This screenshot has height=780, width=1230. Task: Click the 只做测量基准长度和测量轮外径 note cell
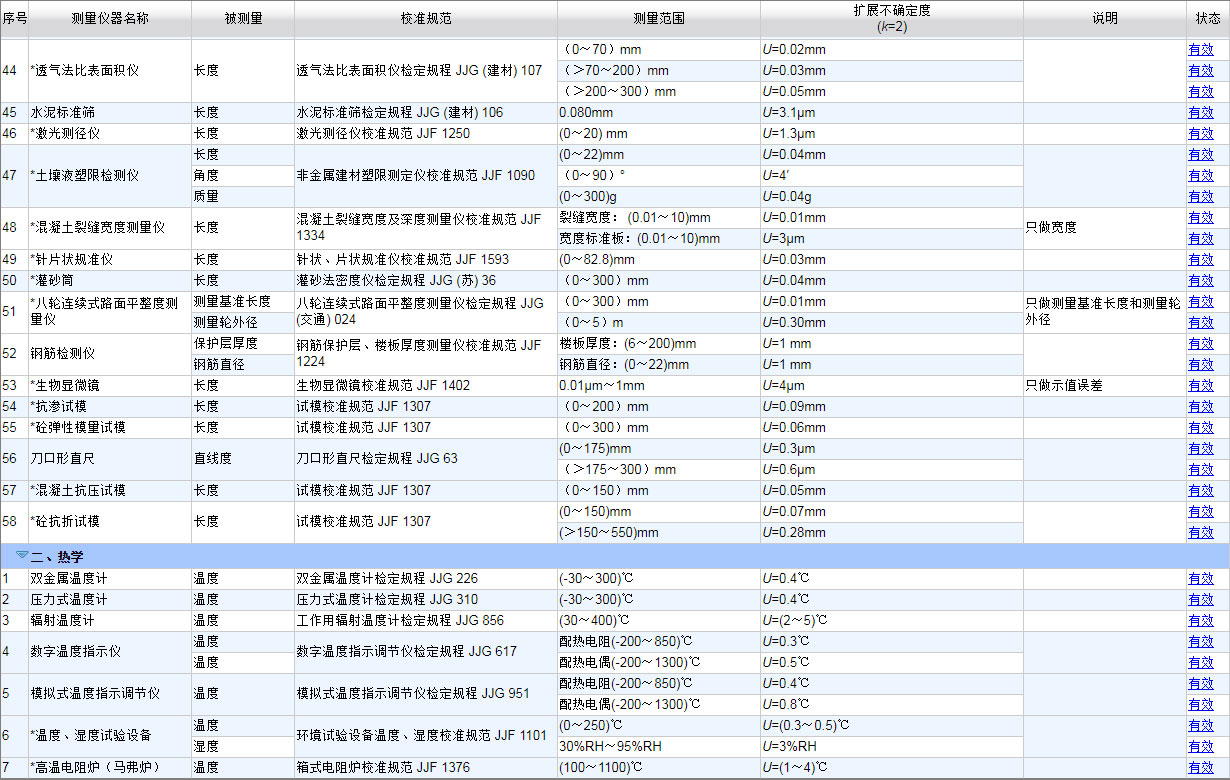[1104, 312]
